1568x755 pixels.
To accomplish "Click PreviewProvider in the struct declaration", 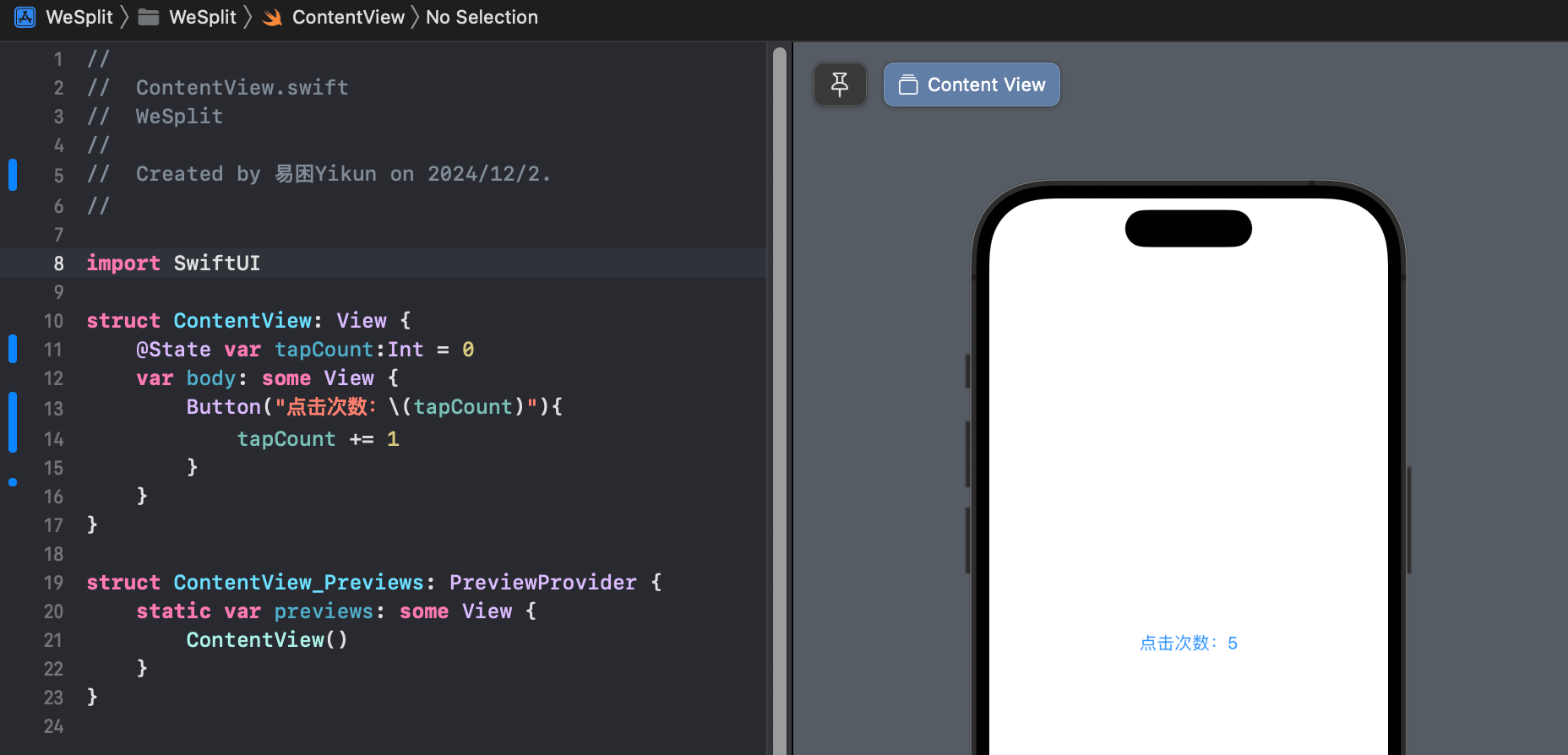I will pos(542,583).
